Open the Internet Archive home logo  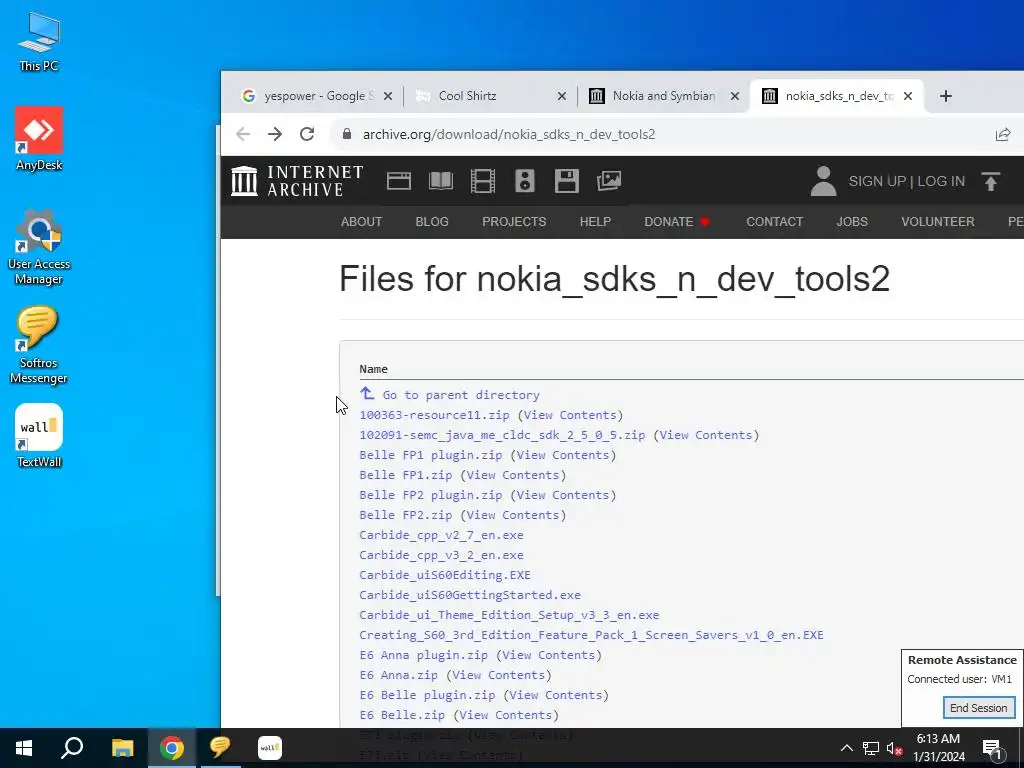point(296,181)
